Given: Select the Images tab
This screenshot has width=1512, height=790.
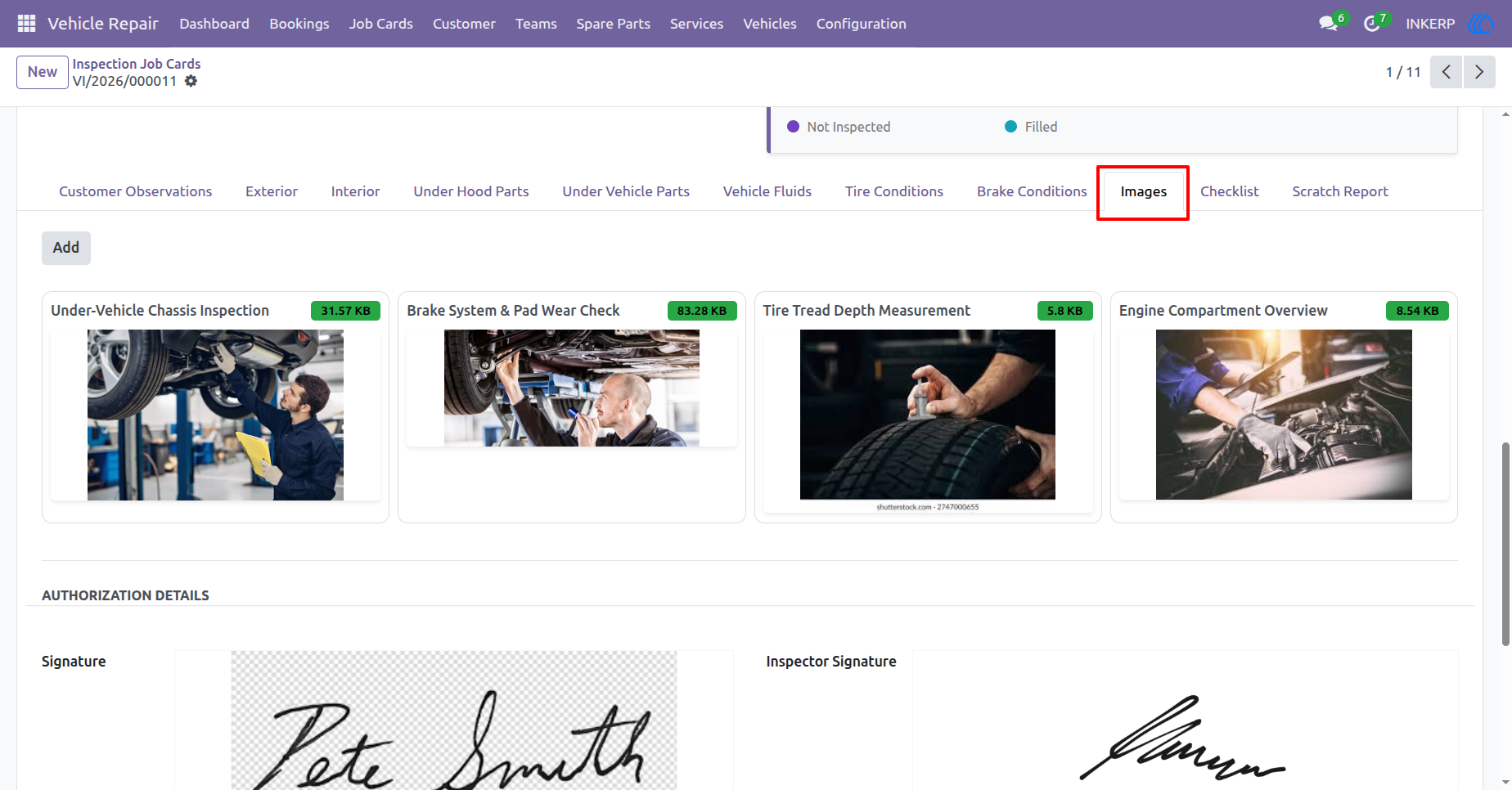Looking at the screenshot, I should (1144, 191).
